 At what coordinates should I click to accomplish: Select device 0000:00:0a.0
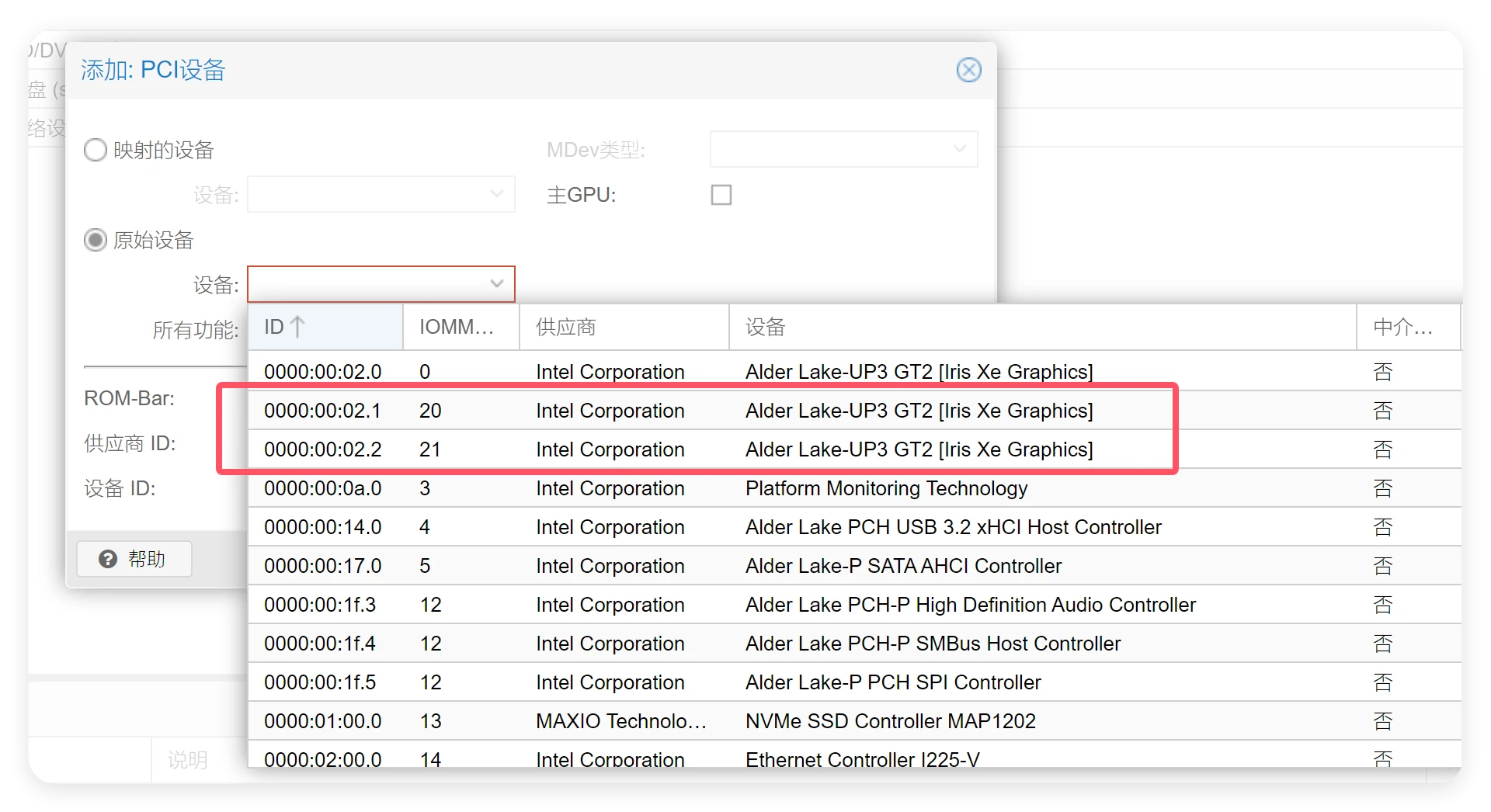[854, 488]
